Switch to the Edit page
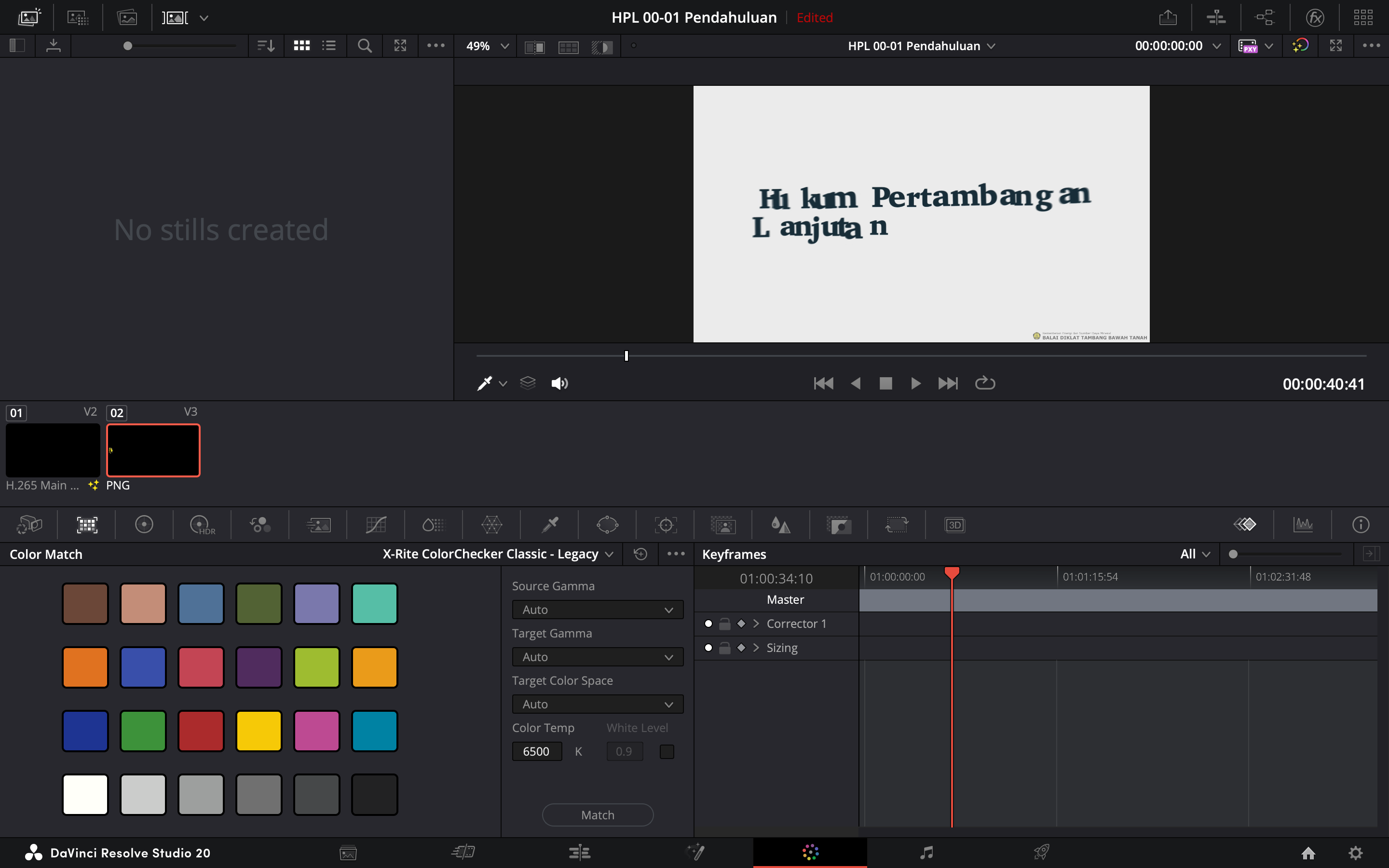Screen dimensions: 1389x868 [580, 853]
